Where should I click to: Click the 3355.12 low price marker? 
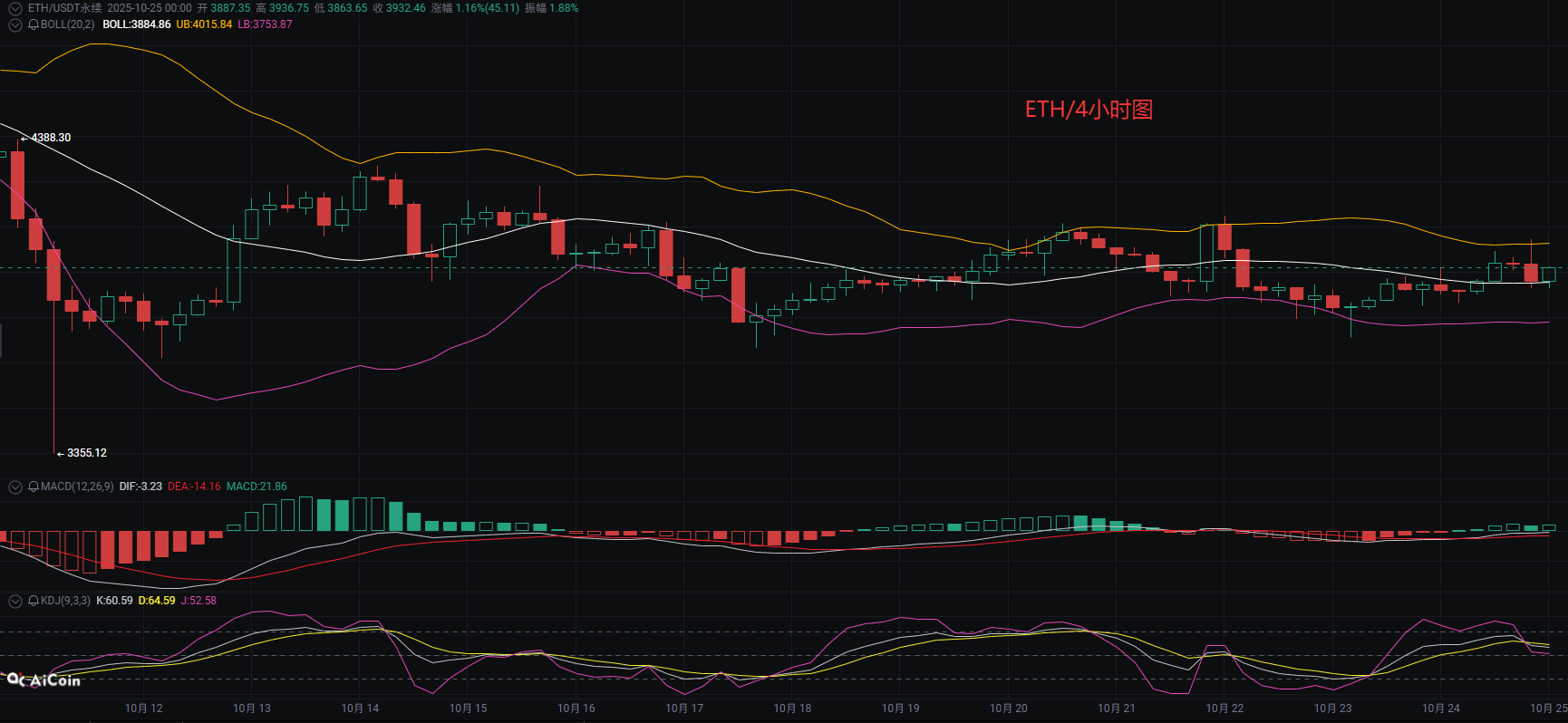tap(86, 453)
